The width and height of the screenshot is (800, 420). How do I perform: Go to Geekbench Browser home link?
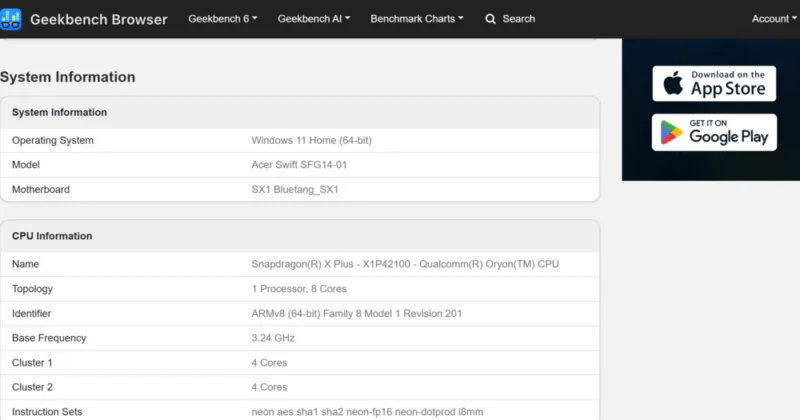coord(98,19)
